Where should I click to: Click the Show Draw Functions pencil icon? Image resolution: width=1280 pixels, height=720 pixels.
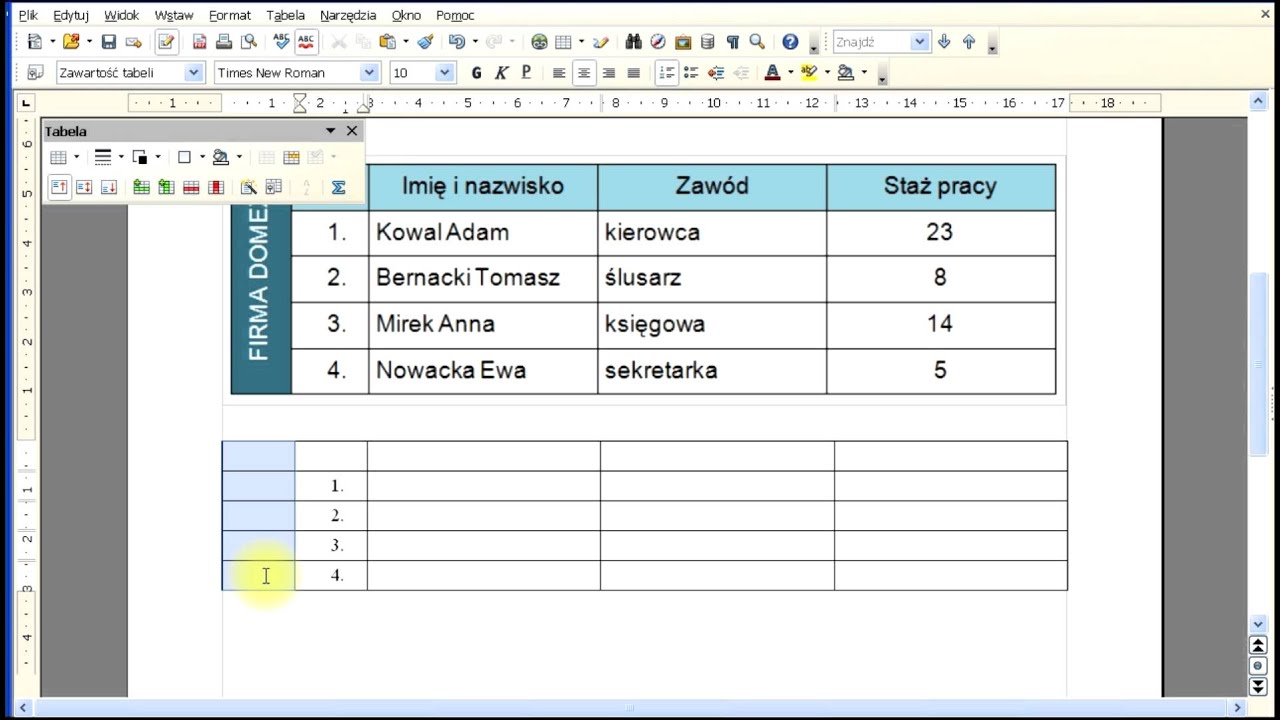point(601,42)
